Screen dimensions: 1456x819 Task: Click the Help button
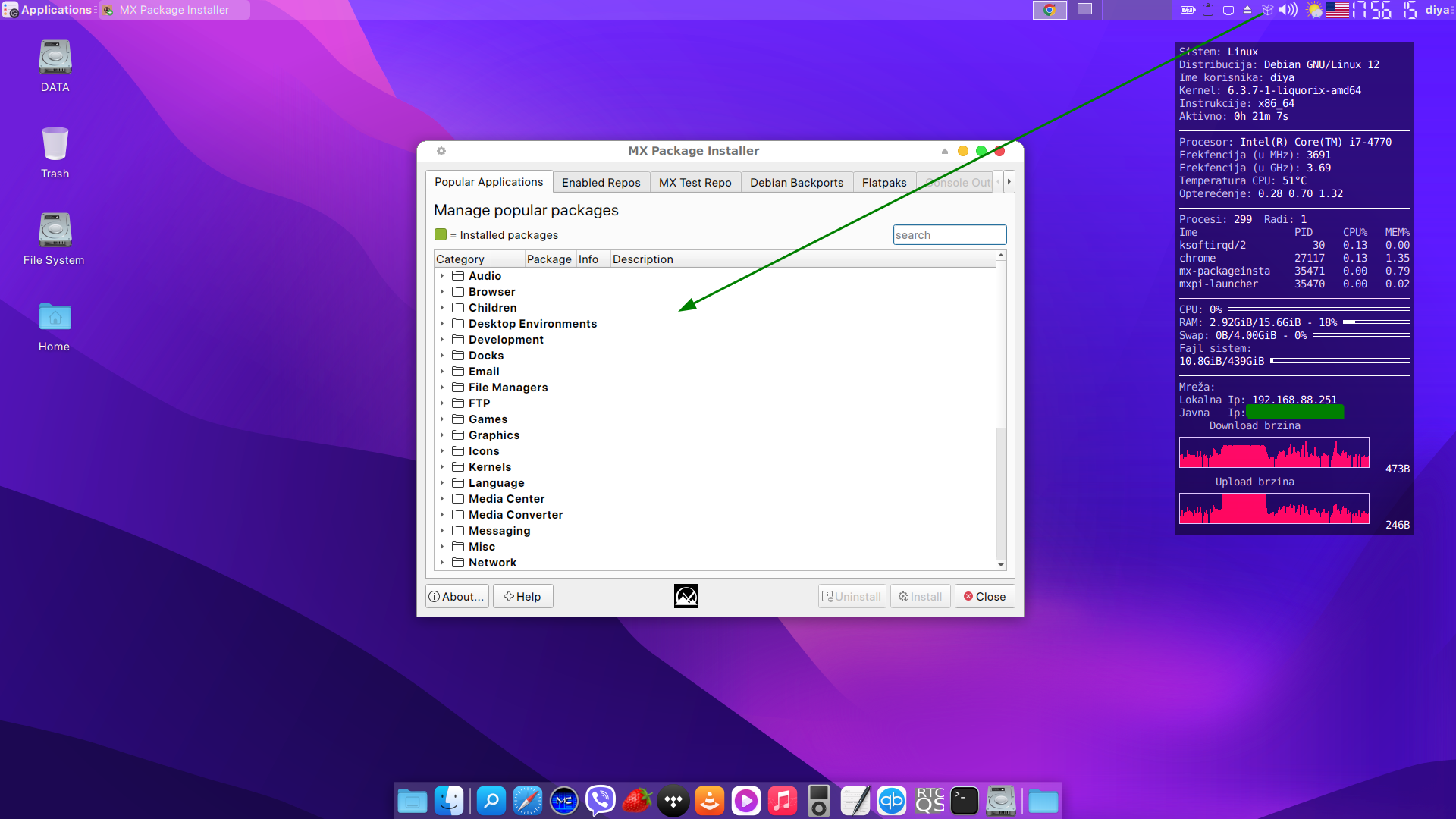pos(522,597)
